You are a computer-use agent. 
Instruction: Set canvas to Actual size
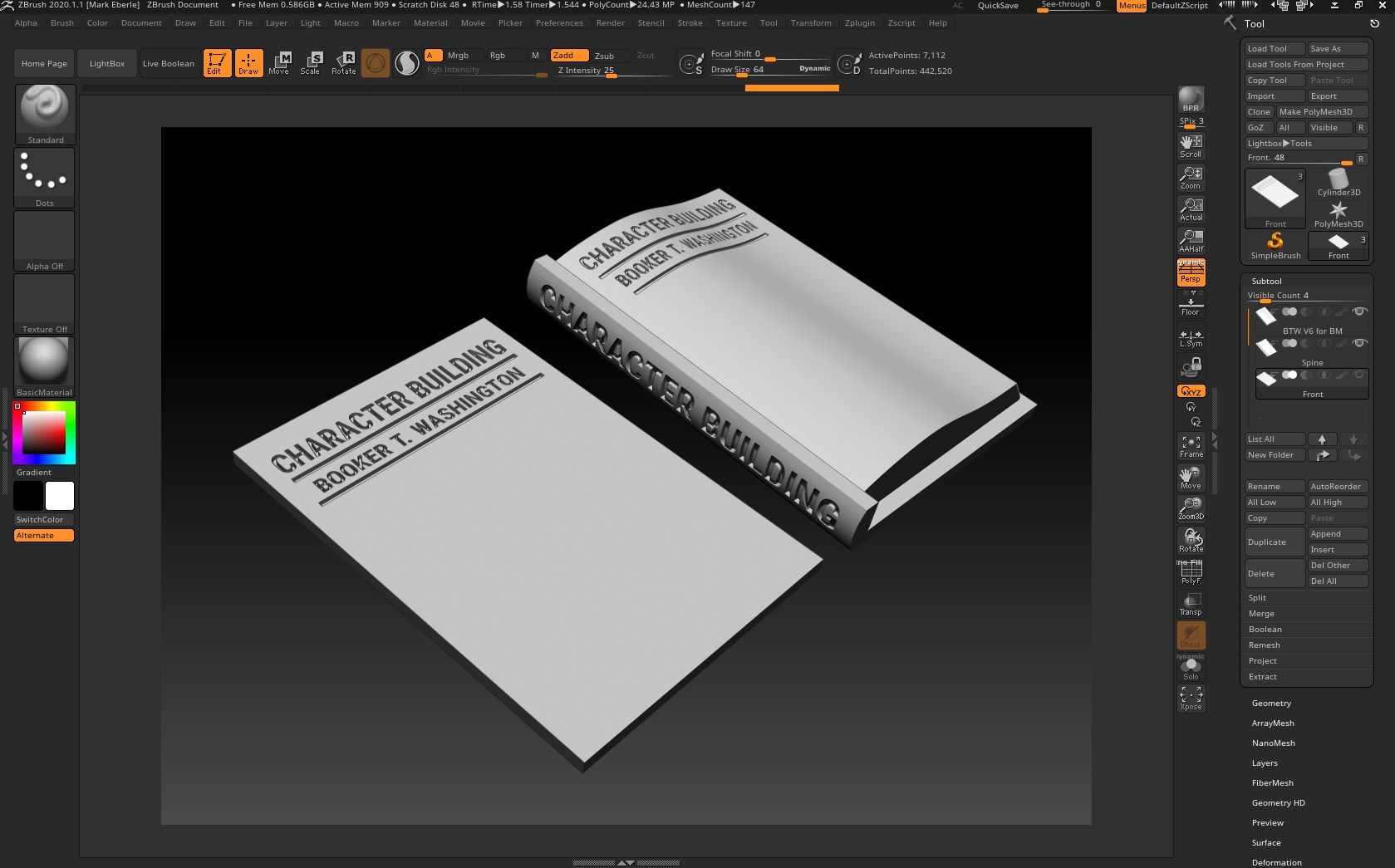1191,209
